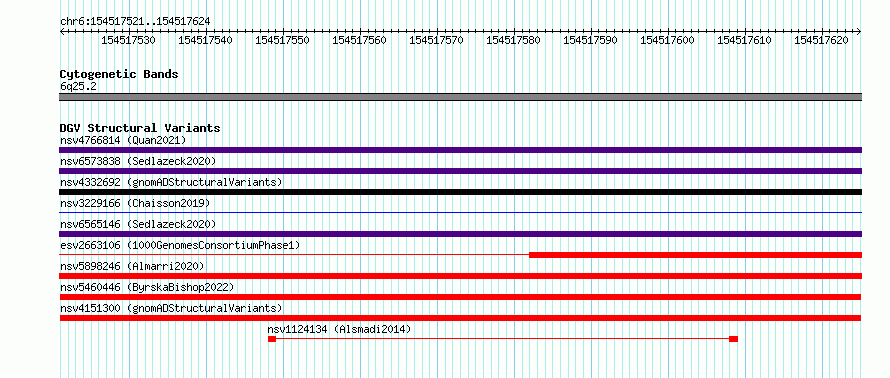Click the DGV Structural Variants track title
This screenshot has height=378, width=890.
tap(140, 128)
